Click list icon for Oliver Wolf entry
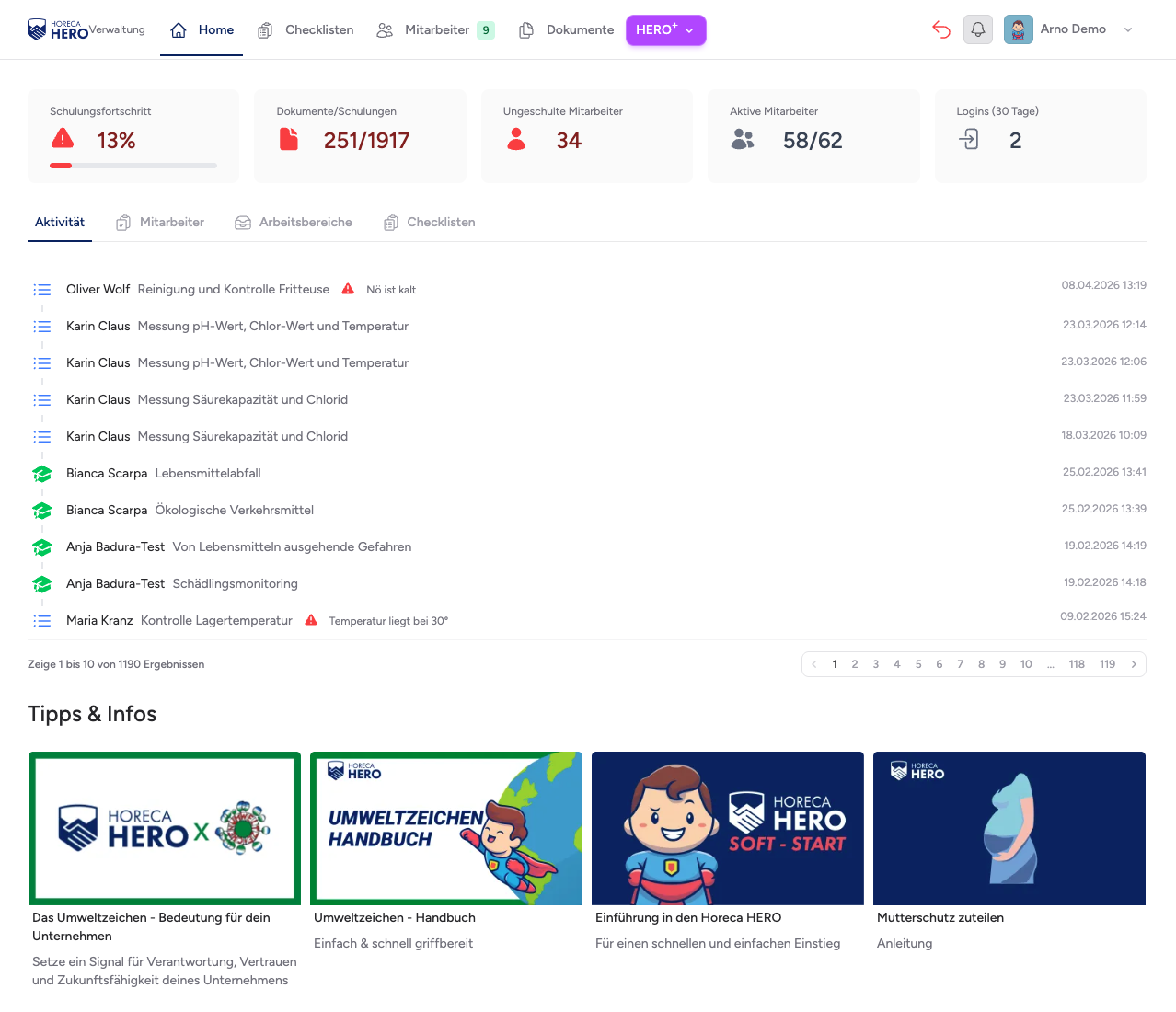Screen dimensions: 1176x1012 (x=42, y=290)
